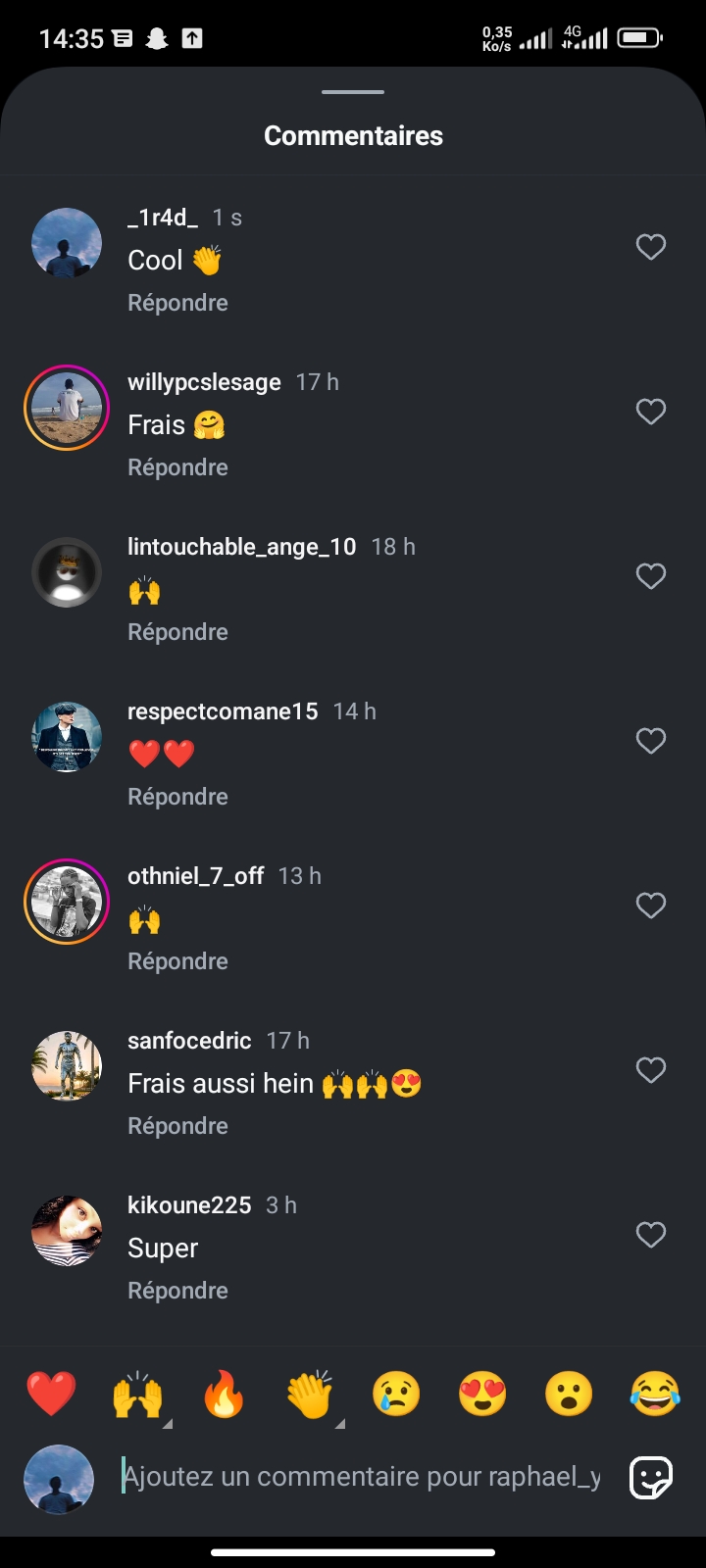Tap the surprised face emoji
This screenshot has height=1568, width=706.
coord(569,1394)
